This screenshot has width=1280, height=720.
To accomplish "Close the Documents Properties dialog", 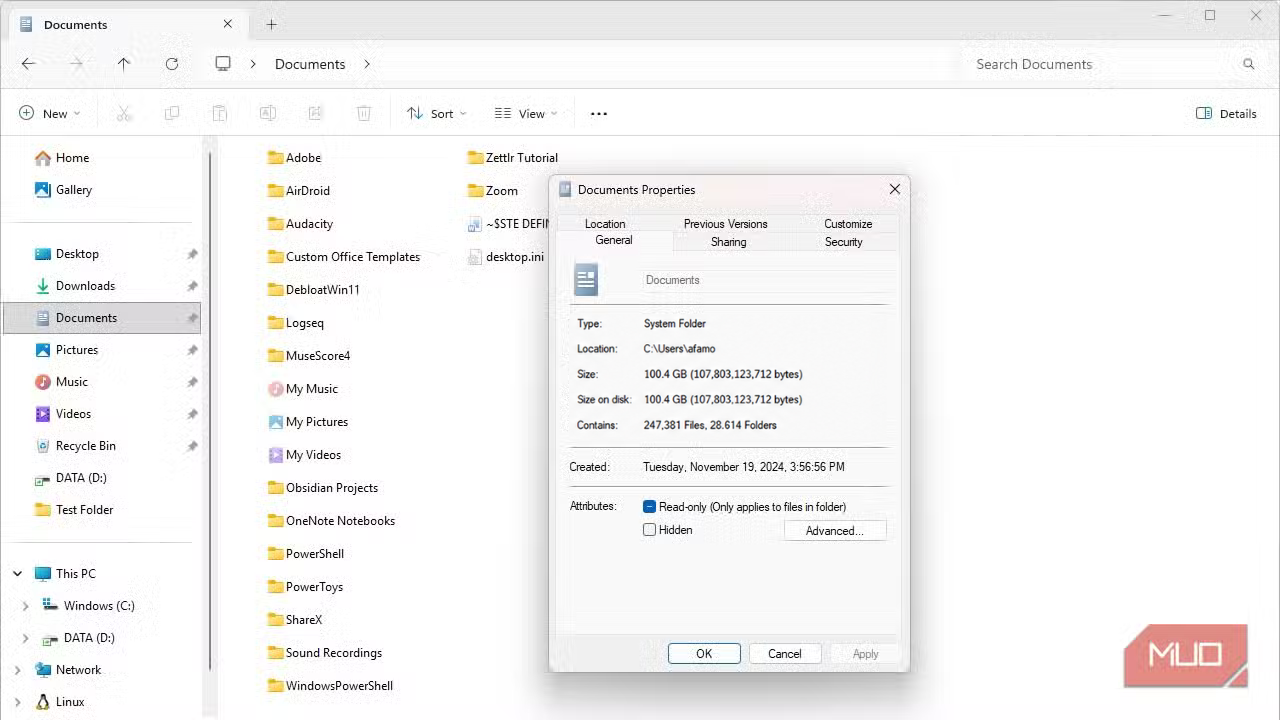I will 895,189.
